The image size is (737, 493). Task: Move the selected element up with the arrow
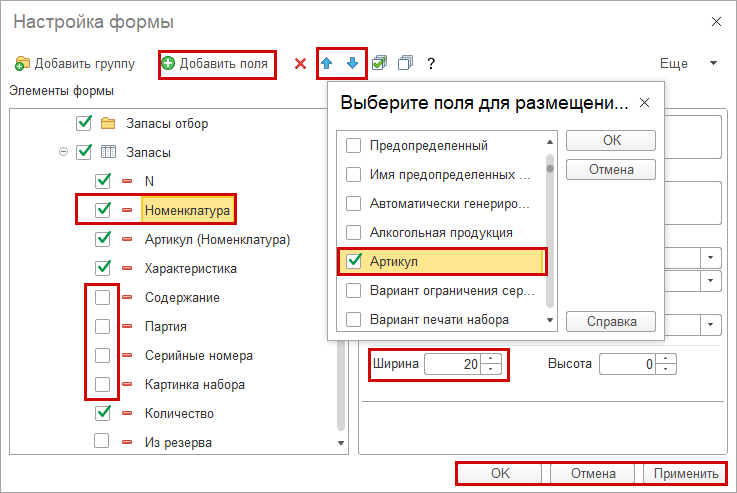[x=327, y=64]
